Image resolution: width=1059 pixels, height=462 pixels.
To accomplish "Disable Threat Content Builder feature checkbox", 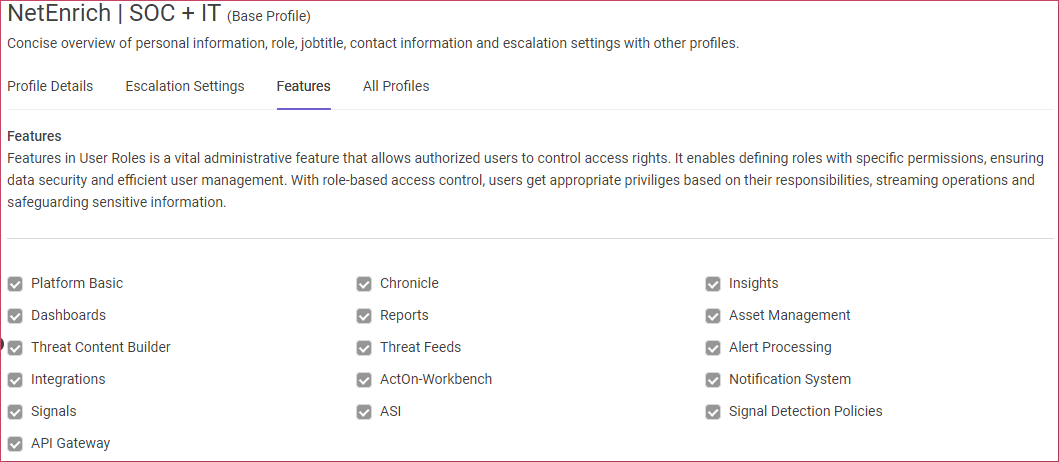I will tap(16, 347).
